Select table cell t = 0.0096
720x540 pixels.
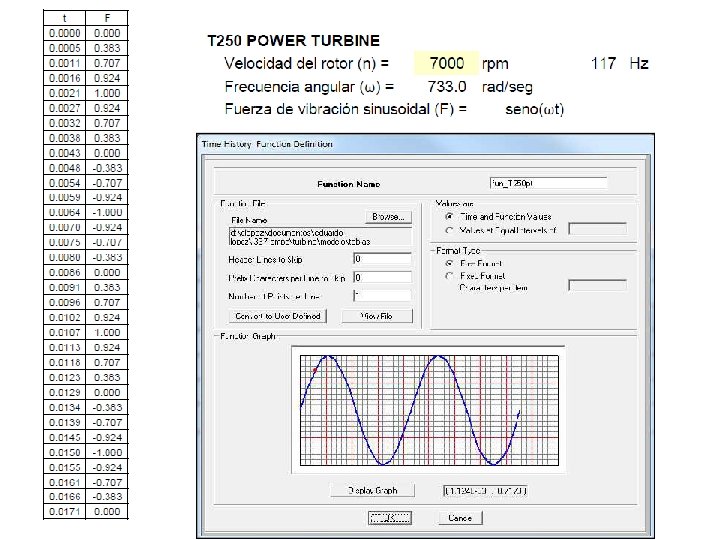[x=64, y=302]
